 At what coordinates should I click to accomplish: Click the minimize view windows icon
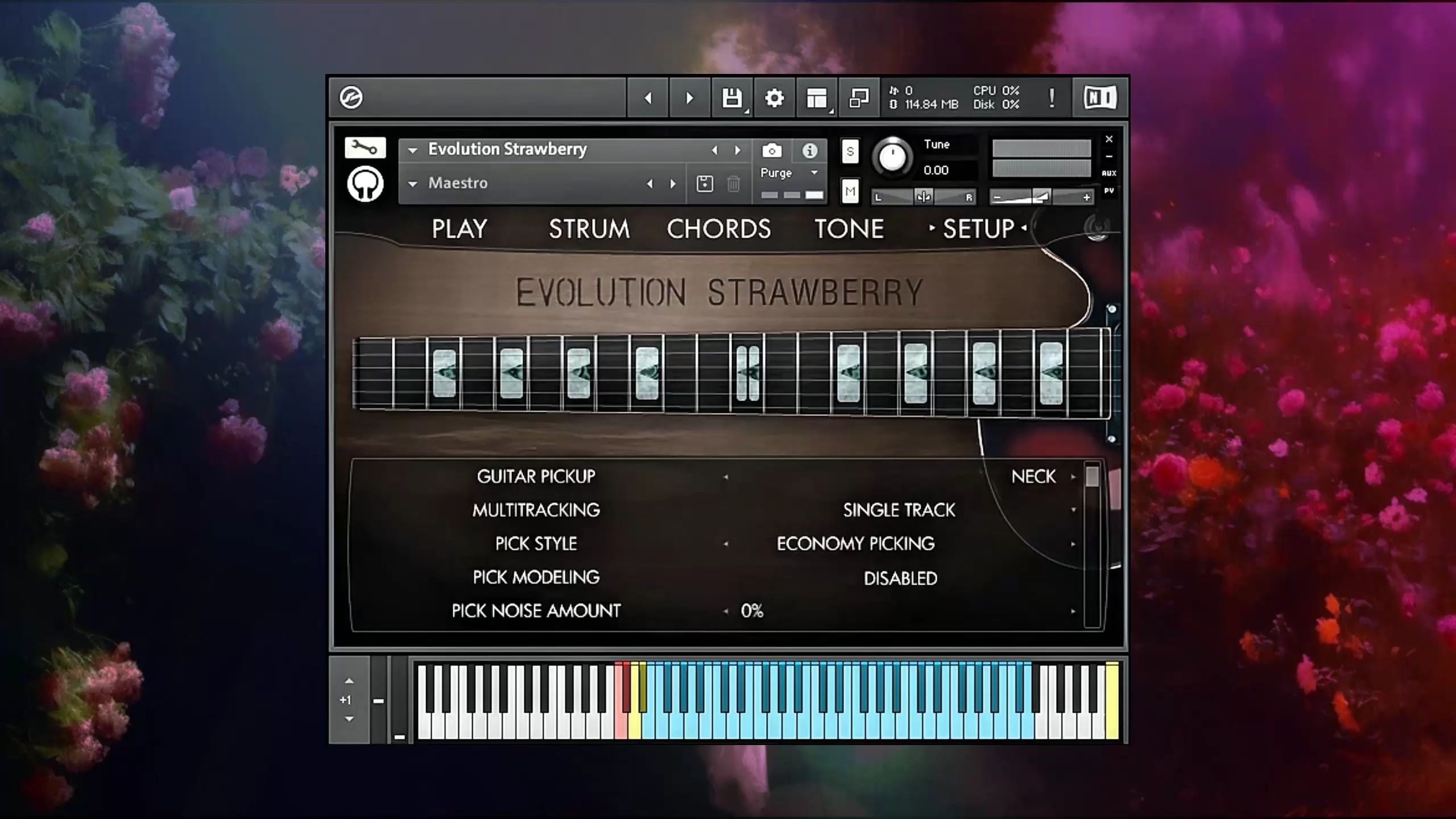[x=859, y=98]
